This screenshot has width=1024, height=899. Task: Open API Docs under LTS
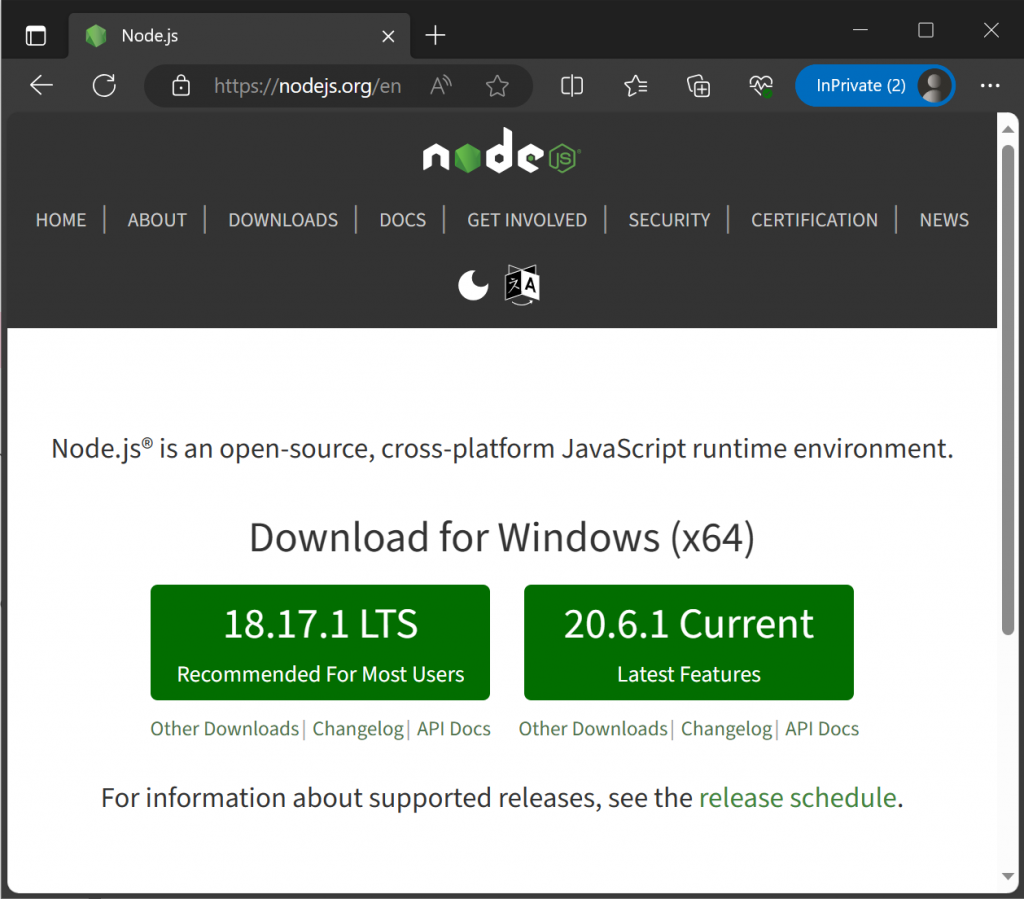(453, 729)
